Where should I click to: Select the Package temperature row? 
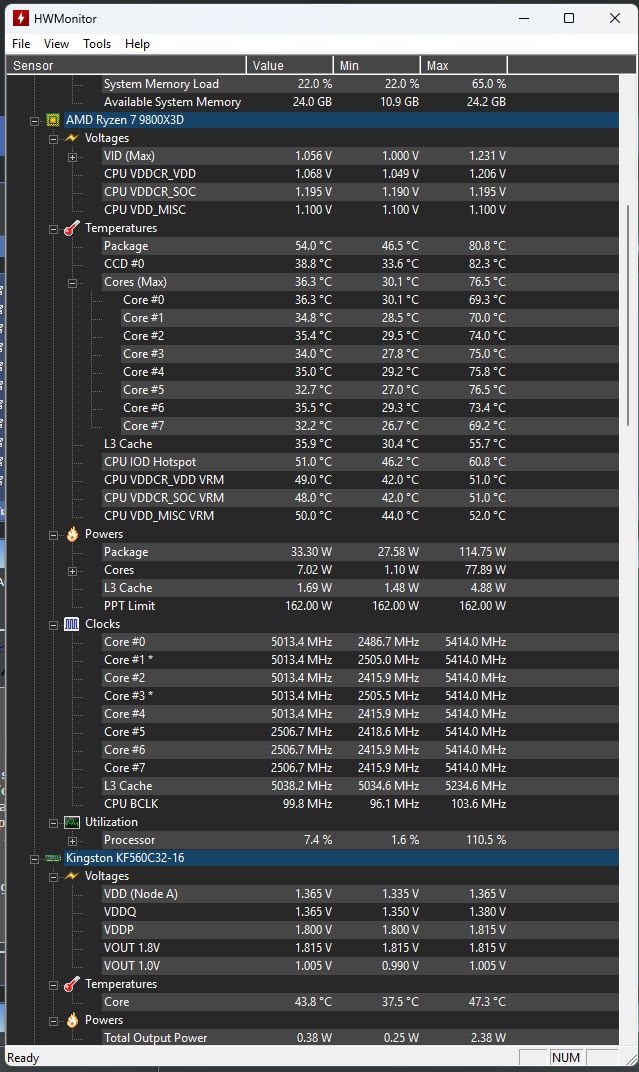[x=359, y=246]
